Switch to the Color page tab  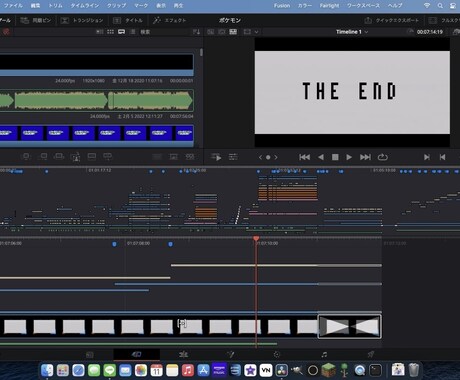tap(277, 355)
